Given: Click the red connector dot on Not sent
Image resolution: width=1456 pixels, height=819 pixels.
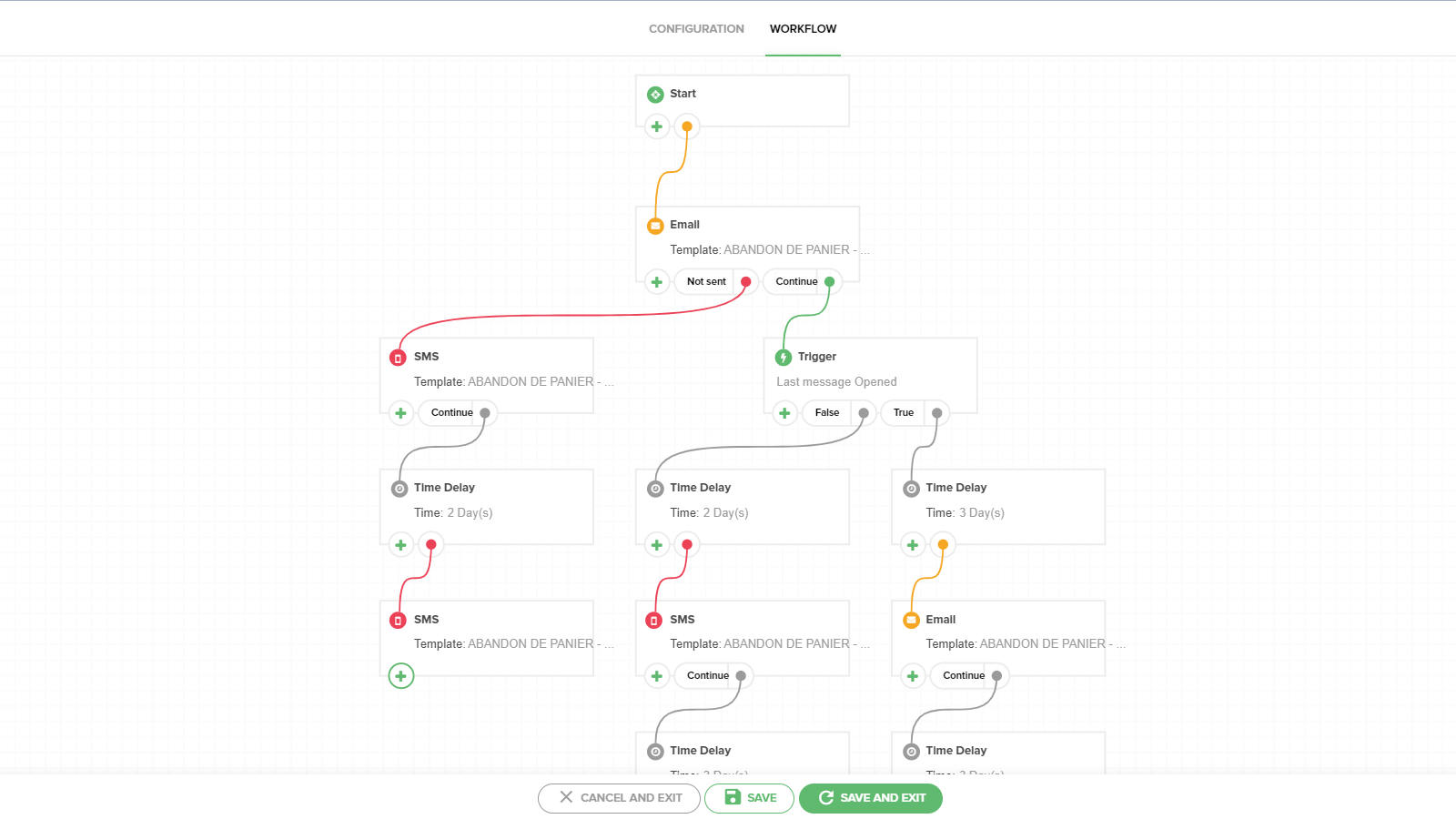Looking at the screenshot, I should tap(746, 282).
